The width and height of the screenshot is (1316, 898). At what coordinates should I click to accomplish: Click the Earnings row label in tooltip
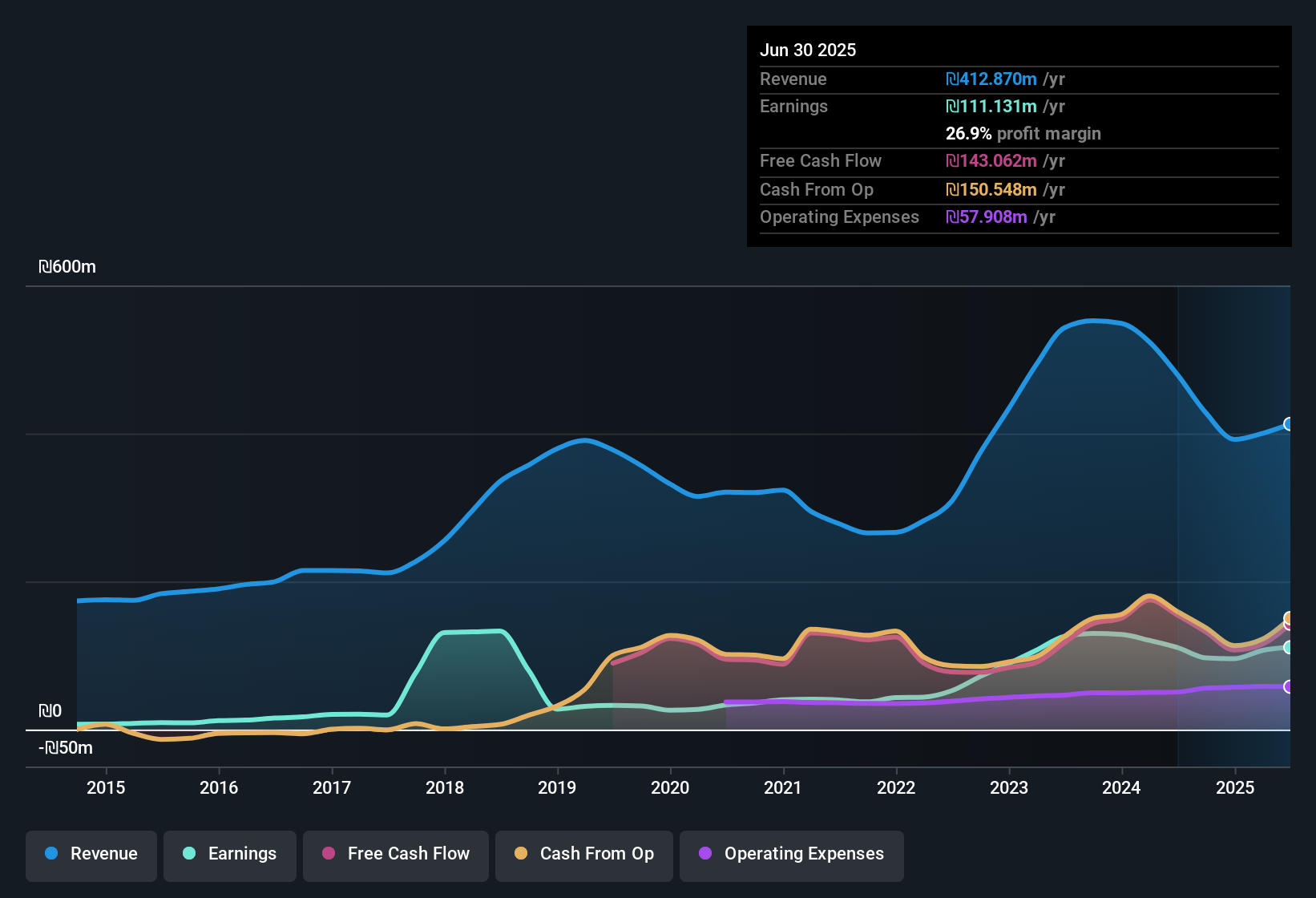point(793,106)
